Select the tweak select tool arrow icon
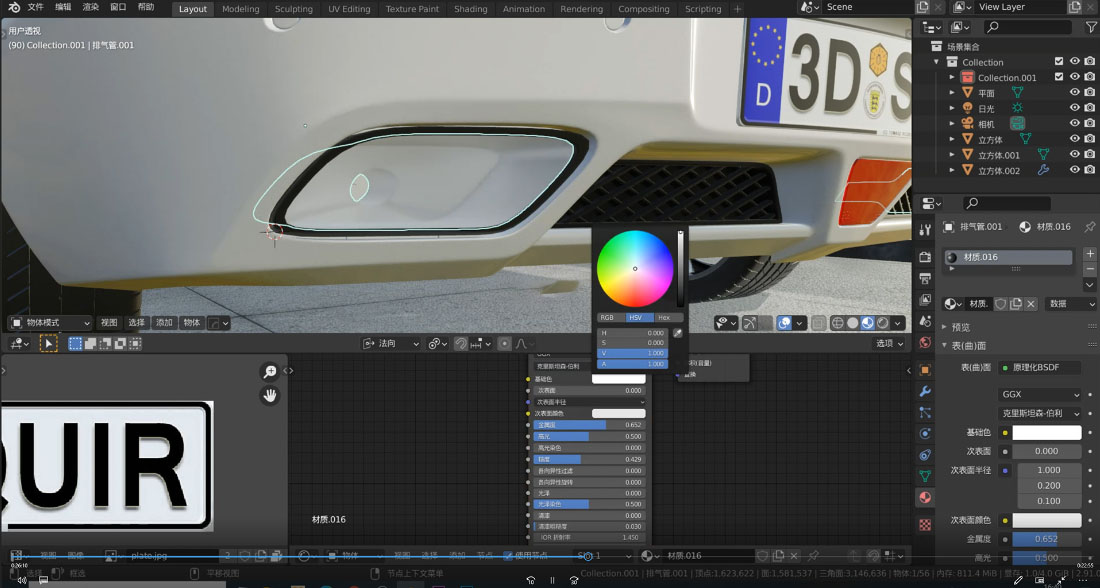Screen dimensions: 1100x588 tap(48, 343)
